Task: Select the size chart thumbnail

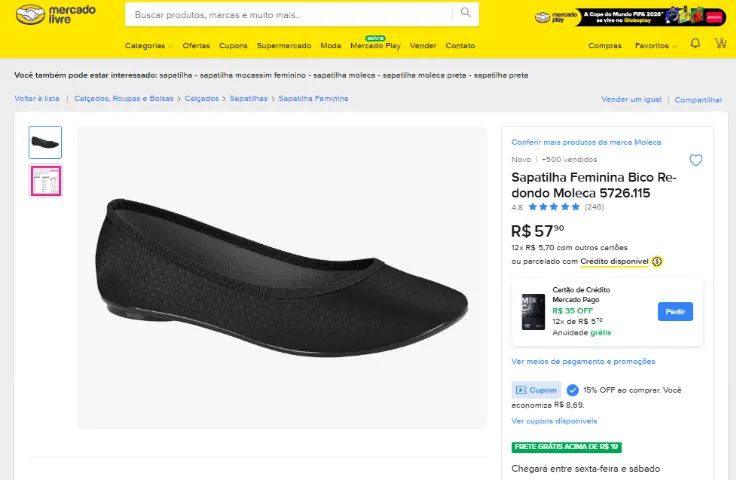Action: click(46, 181)
